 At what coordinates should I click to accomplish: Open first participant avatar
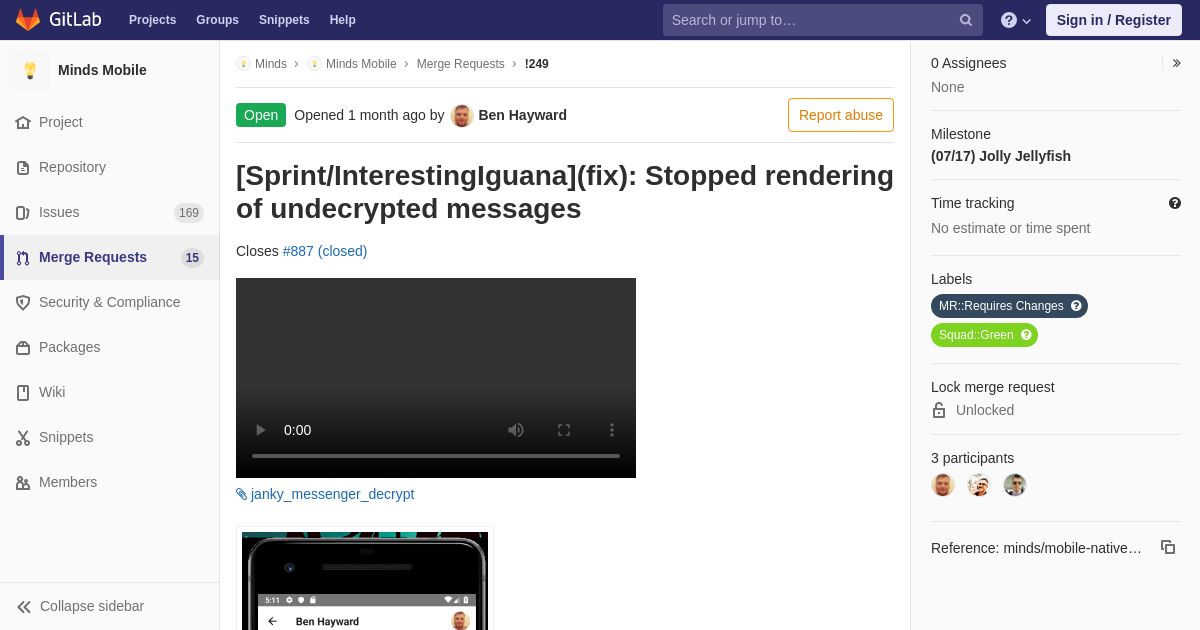943,485
